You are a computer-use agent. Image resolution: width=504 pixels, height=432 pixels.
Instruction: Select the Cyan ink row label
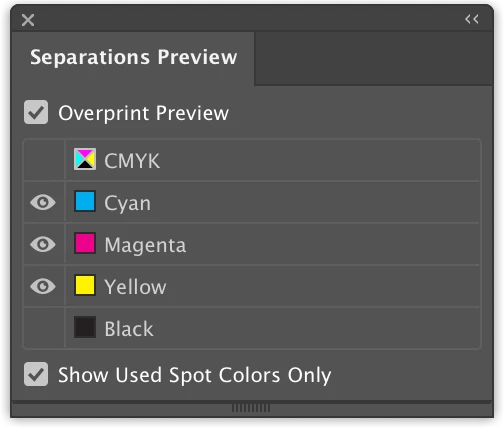tap(127, 203)
